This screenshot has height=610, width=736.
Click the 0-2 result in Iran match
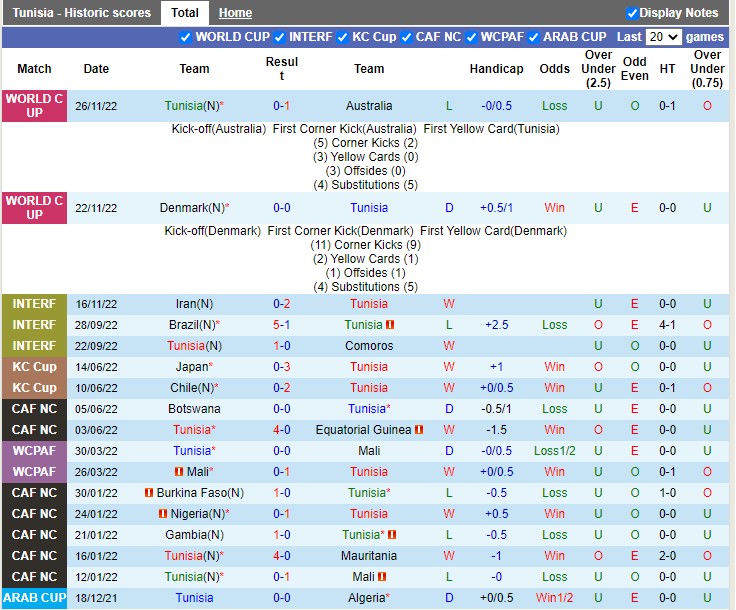(282, 304)
